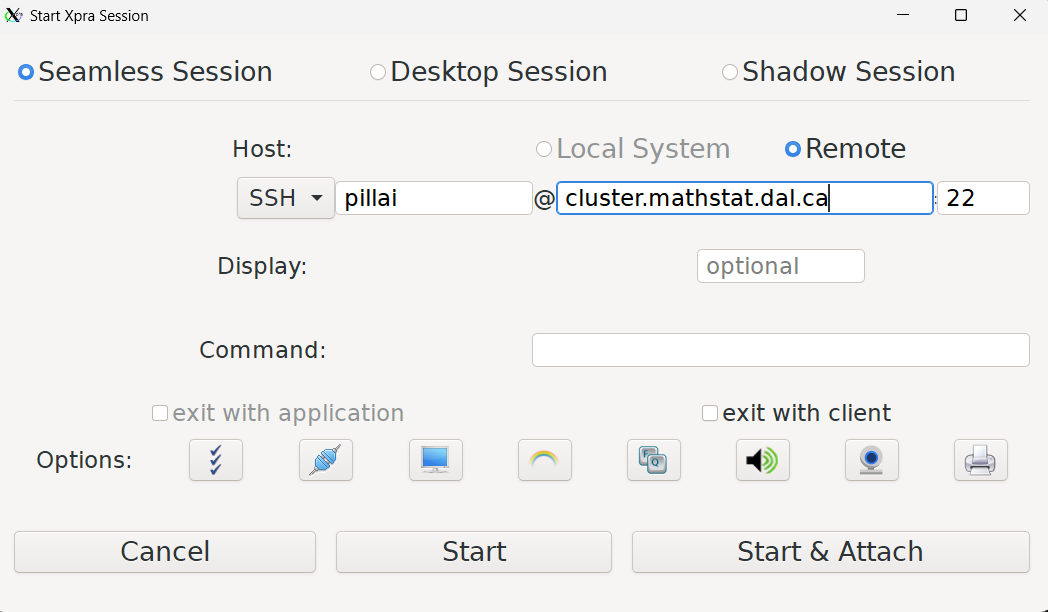
Task: Click the Command input field
Action: coord(780,350)
